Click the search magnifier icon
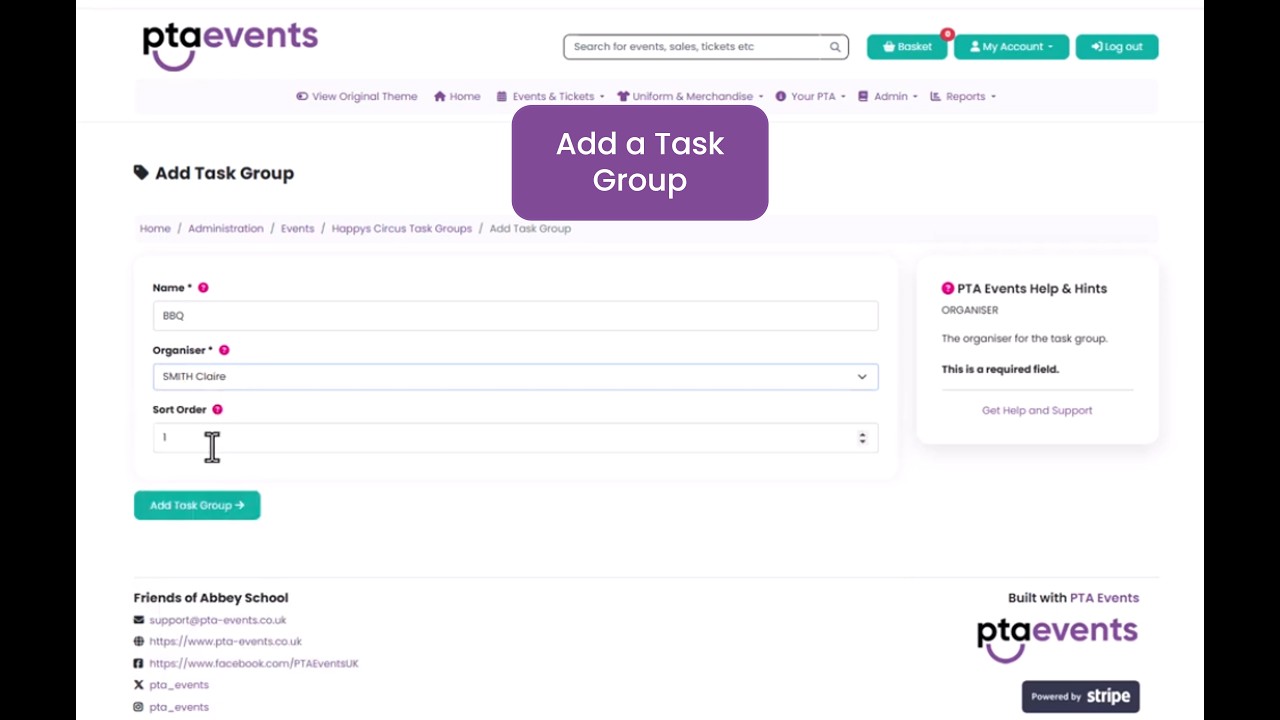1280x720 pixels. pos(835,47)
